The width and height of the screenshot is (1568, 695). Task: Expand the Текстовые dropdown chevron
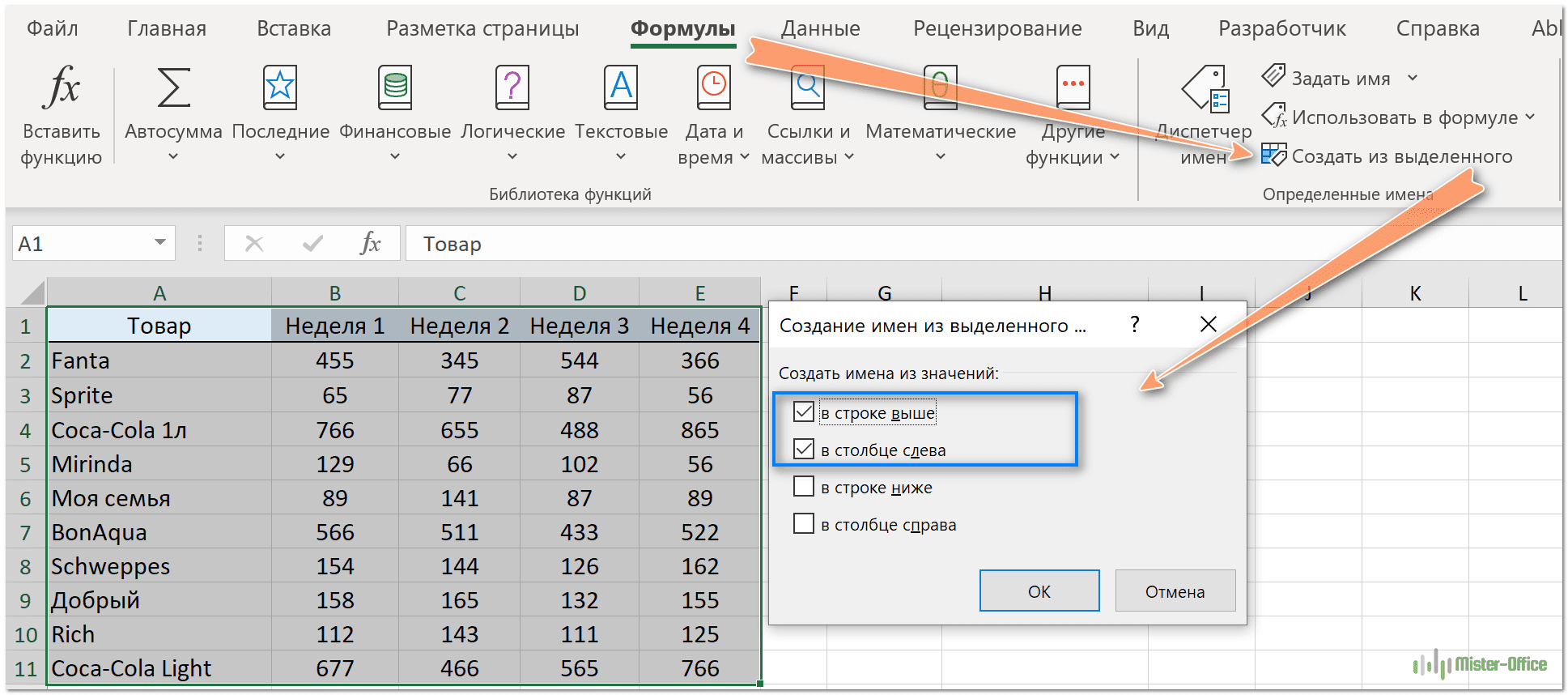point(621,156)
